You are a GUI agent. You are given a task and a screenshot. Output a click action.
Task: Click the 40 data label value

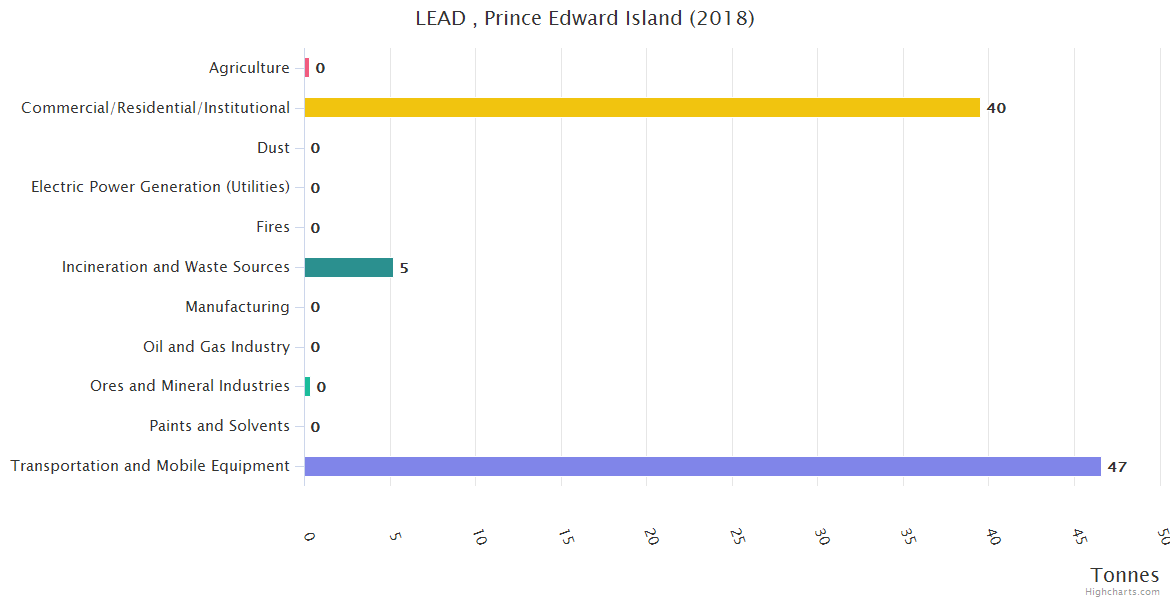996,108
